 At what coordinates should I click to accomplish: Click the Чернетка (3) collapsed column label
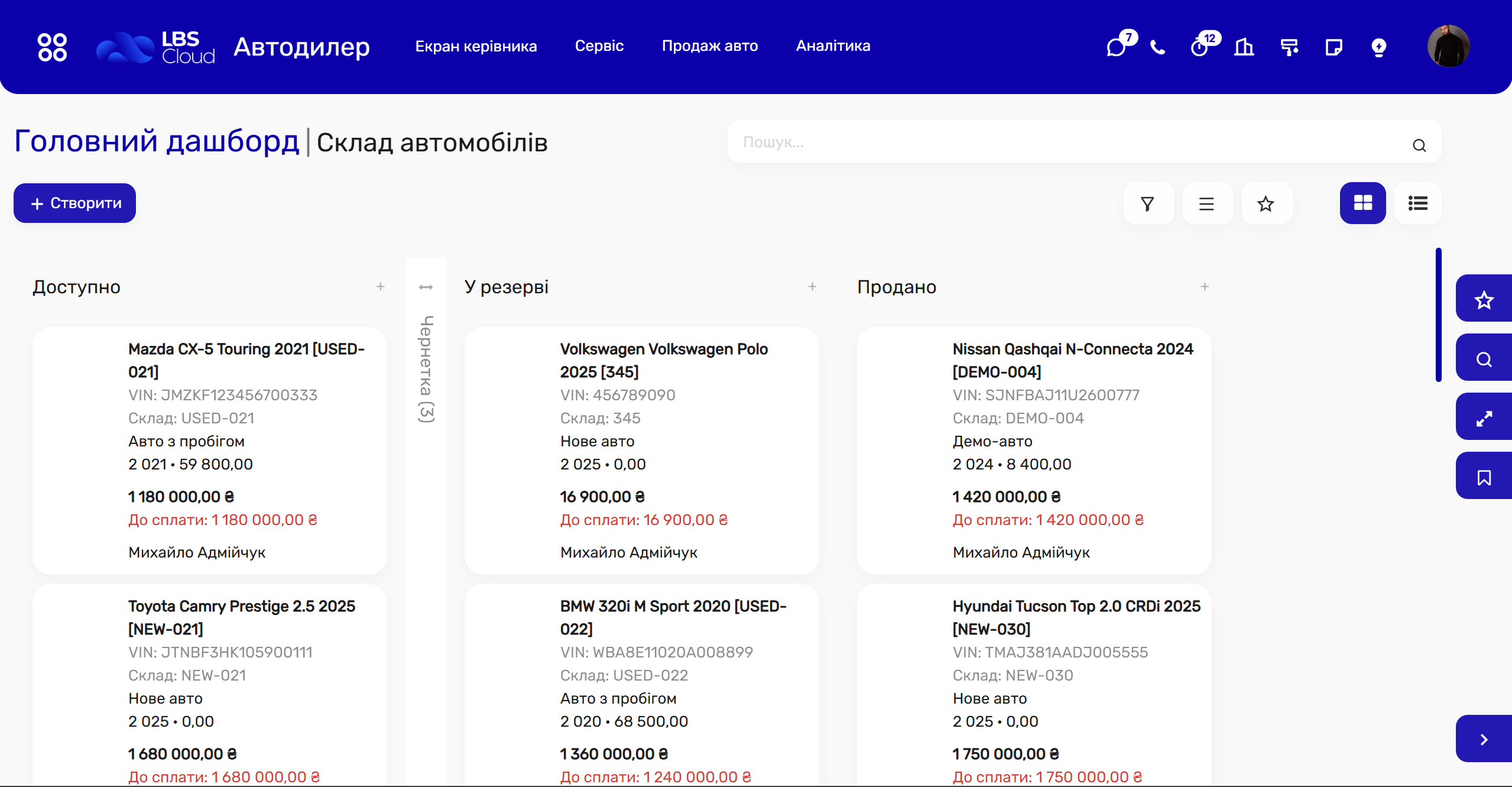(x=426, y=369)
